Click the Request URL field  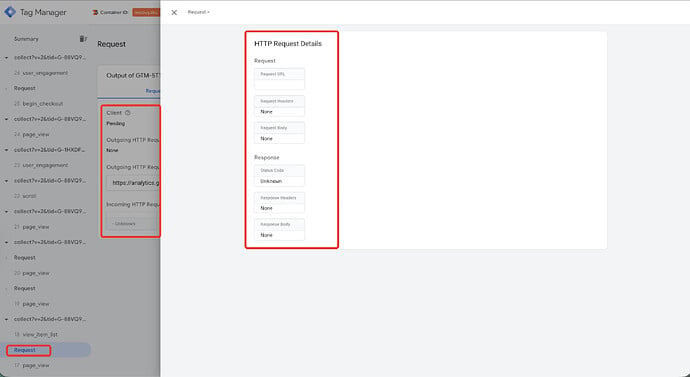pyautogui.click(x=279, y=79)
